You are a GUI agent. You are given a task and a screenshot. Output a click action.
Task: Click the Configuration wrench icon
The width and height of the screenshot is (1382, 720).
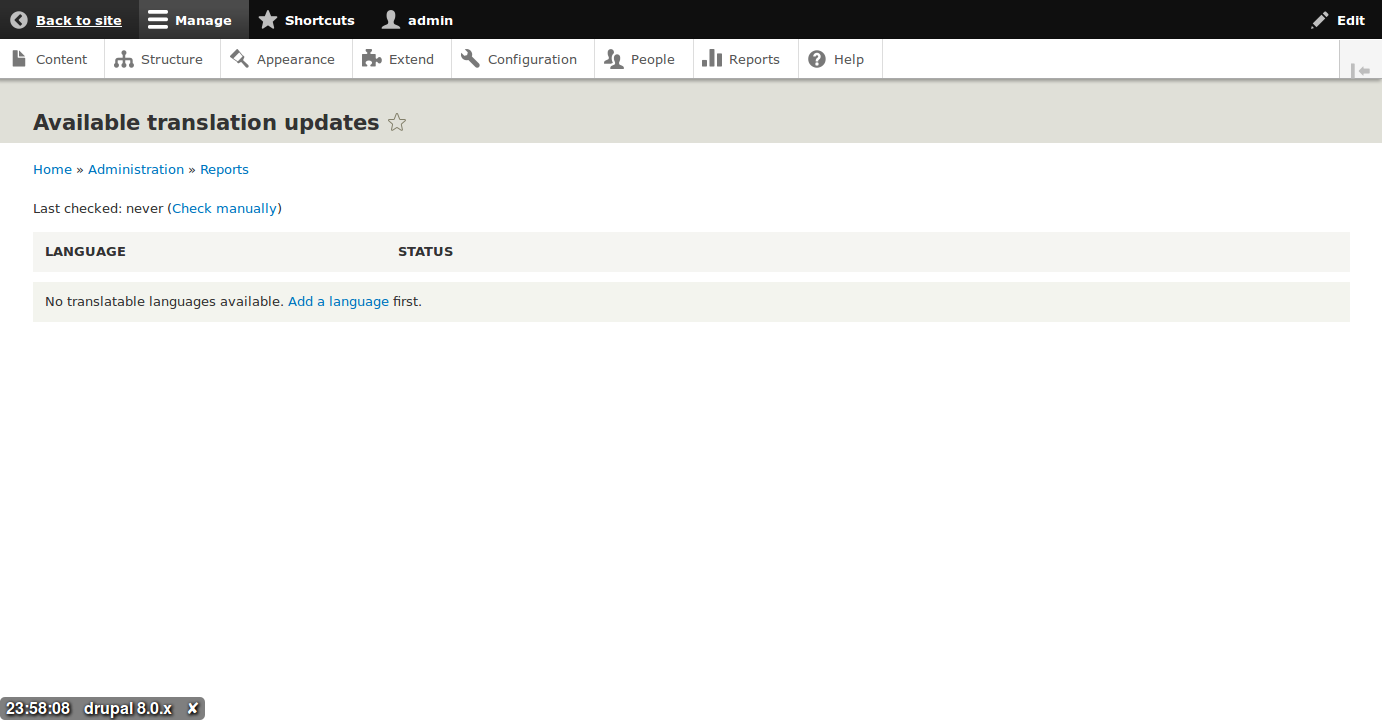click(471, 59)
